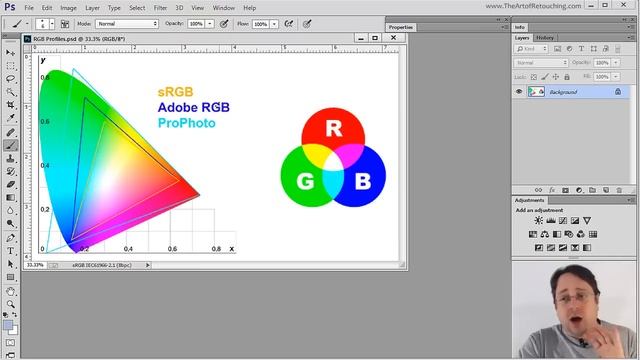640x360 pixels.
Task: Add a Curves adjustment
Action: tap(563, 220)
